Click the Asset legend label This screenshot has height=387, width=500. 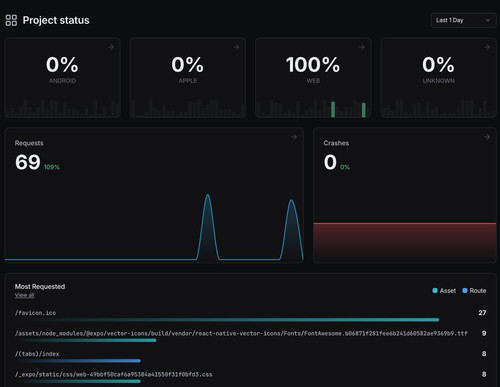(448, 291)
